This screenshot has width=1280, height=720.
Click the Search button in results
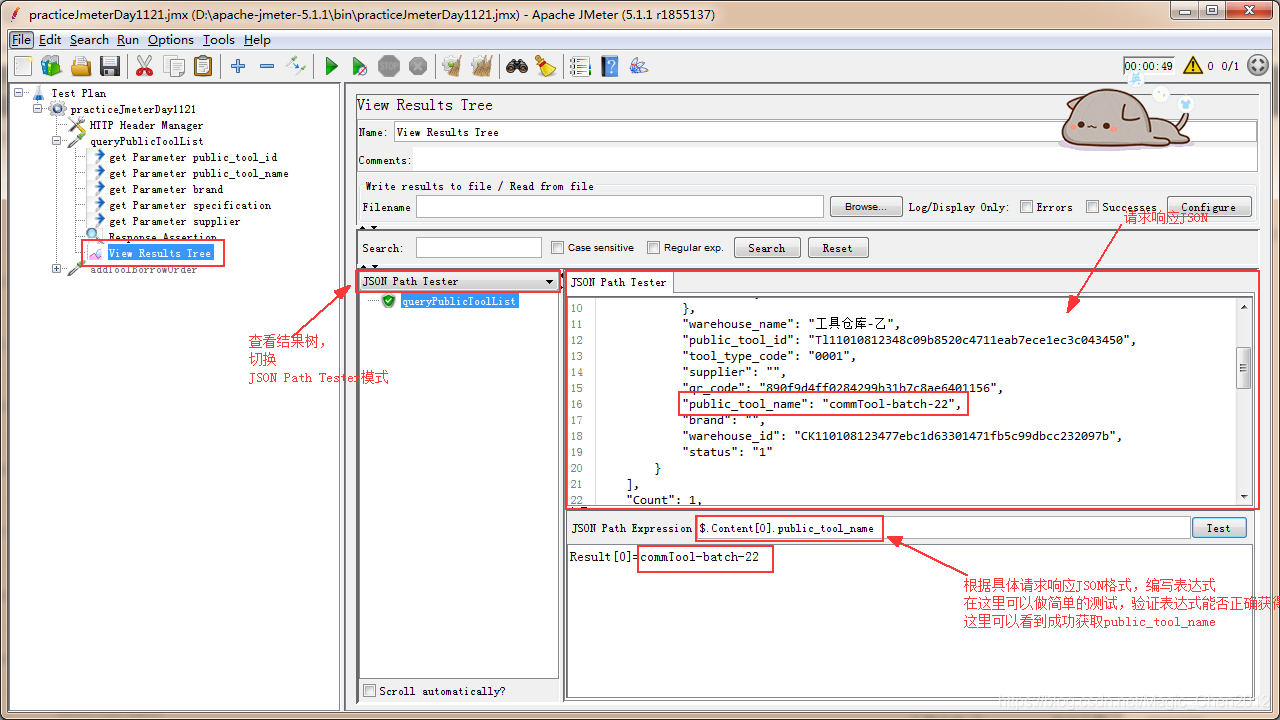(767, 248)
